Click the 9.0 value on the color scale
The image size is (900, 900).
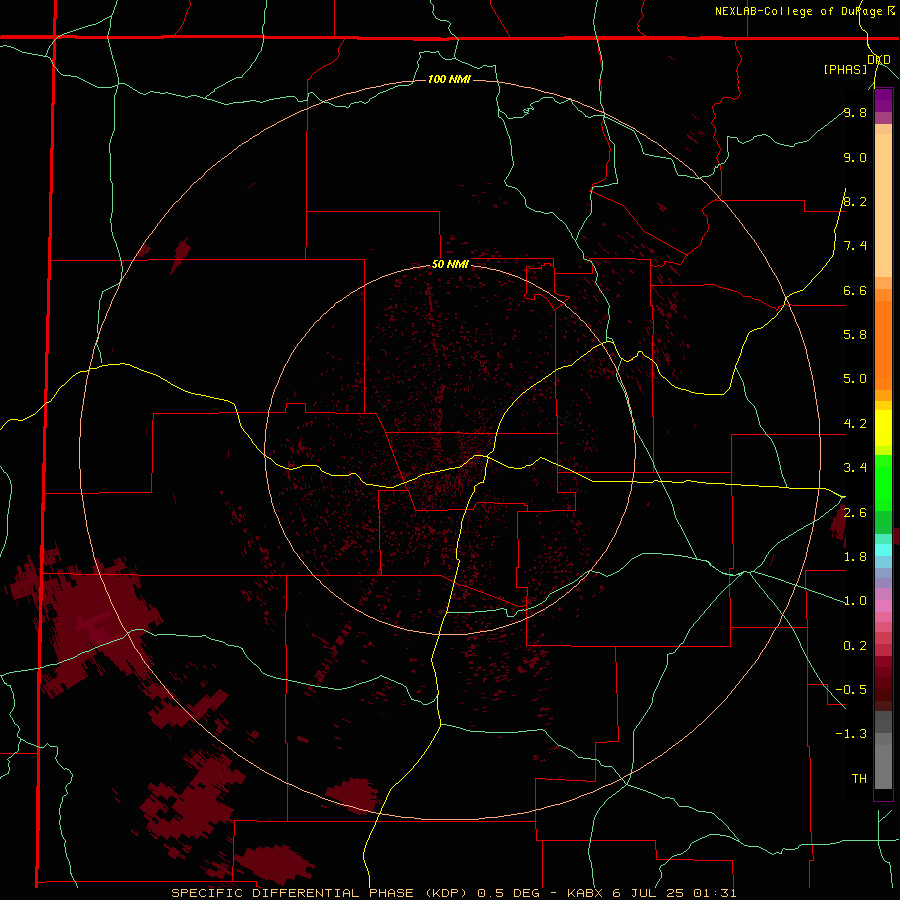pos(855,158)
